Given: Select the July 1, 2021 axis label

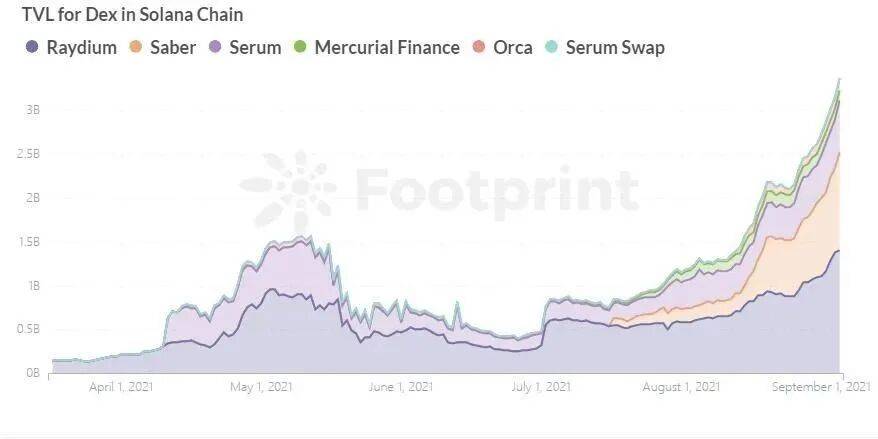Looking at the screenshot, I should (x=540, y=386).
